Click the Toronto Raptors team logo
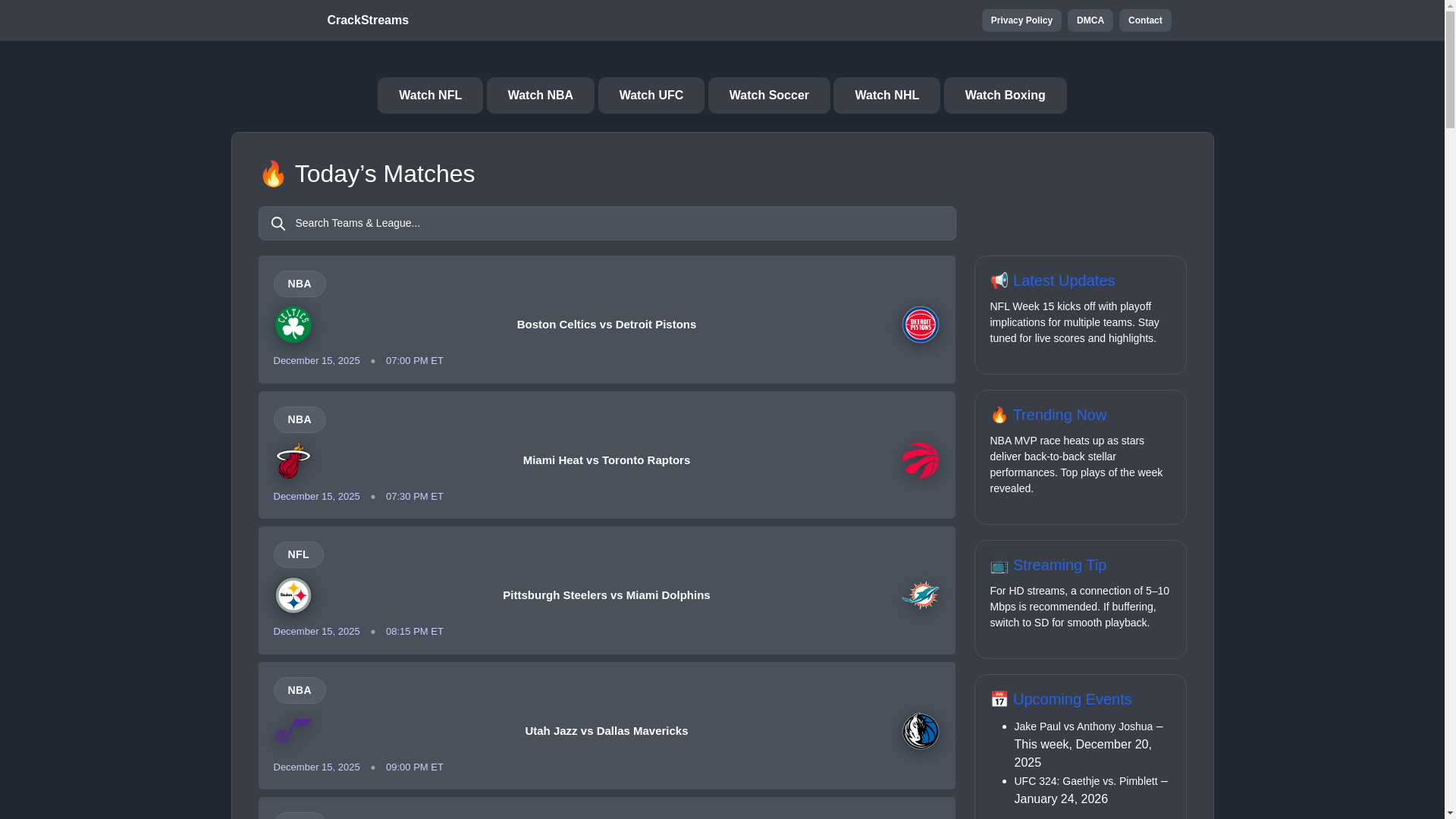 pos(920,460)
